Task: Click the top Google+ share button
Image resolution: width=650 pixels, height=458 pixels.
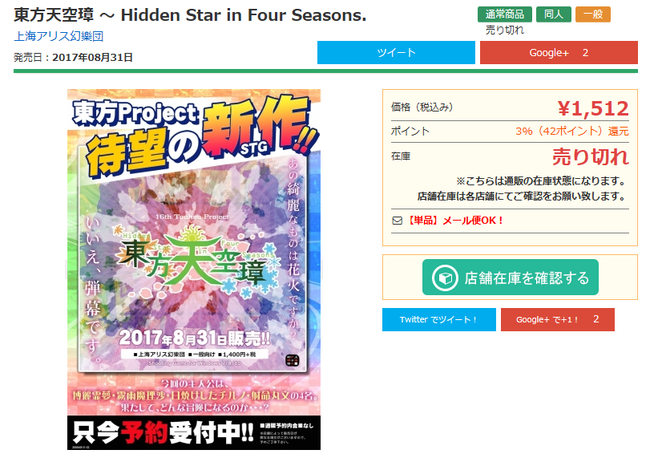Action: click(x=559, y=53)
